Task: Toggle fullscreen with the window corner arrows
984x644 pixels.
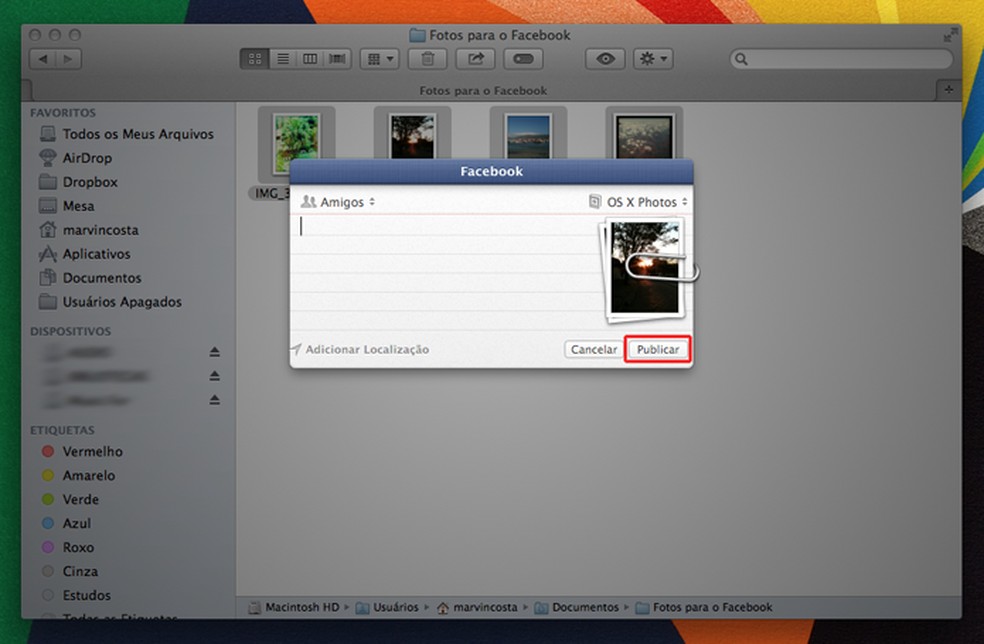Action: (949, 36)
